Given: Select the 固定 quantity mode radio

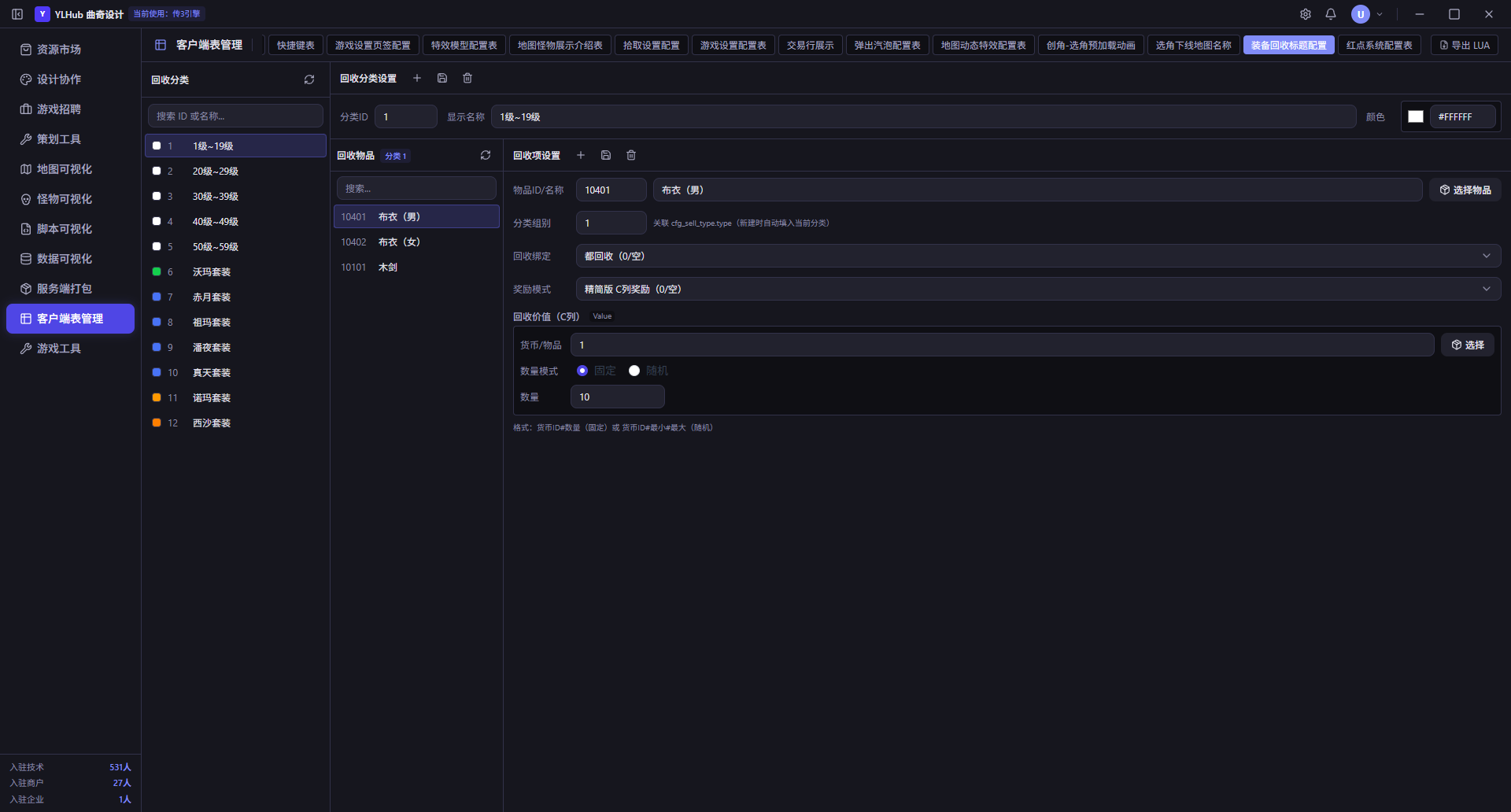Looking at the screenshot, I should click(582, 371).
